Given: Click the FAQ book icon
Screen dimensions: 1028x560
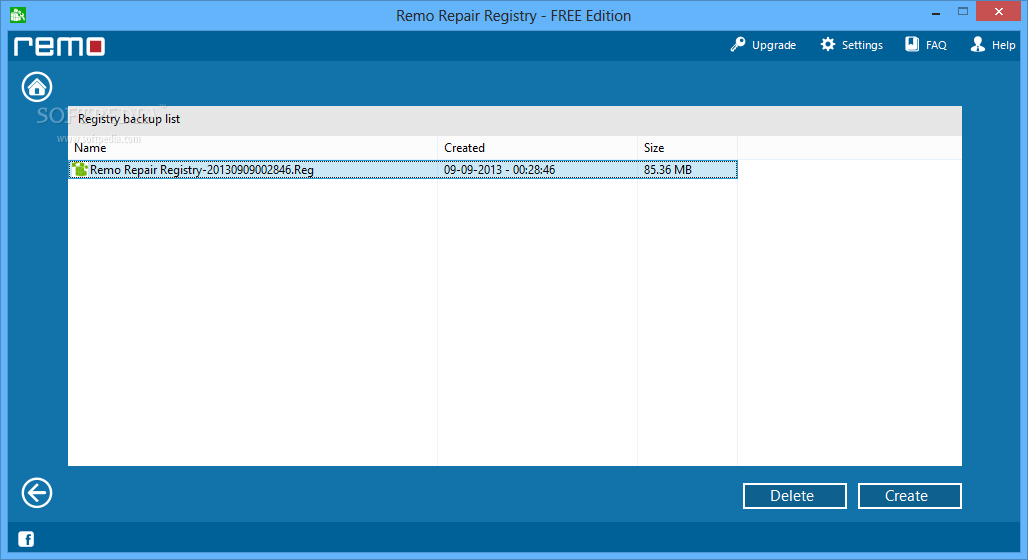Looking at the screenshot, I should coord(912,45).
